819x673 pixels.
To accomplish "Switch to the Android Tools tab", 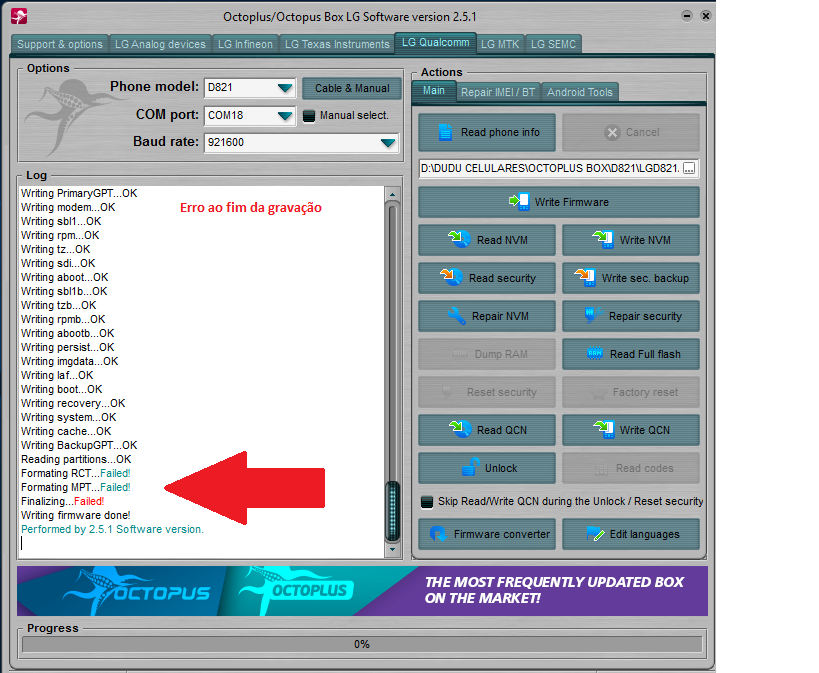I will coord(580,92).
